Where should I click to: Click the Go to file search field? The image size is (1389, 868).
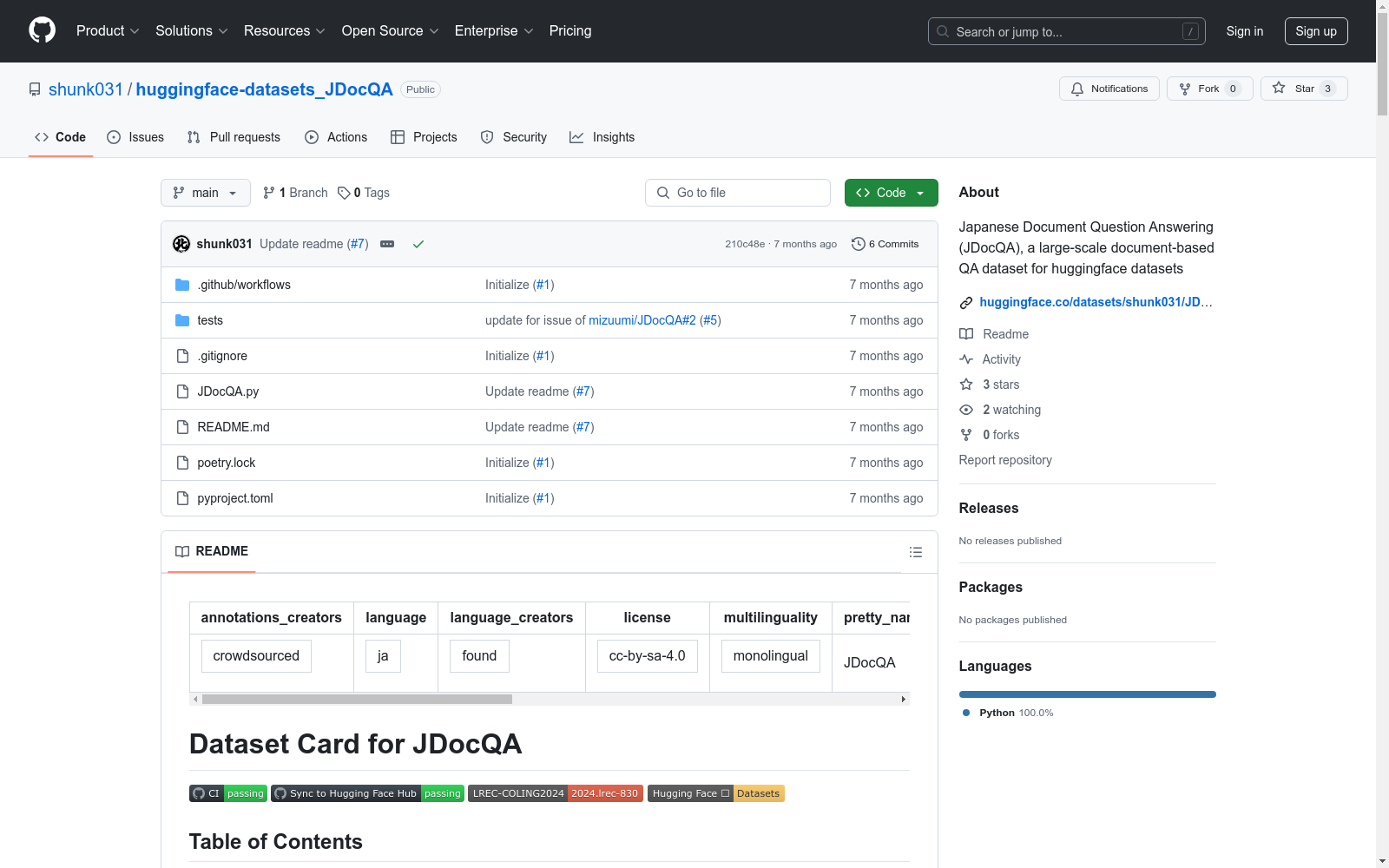click(738, 193)
